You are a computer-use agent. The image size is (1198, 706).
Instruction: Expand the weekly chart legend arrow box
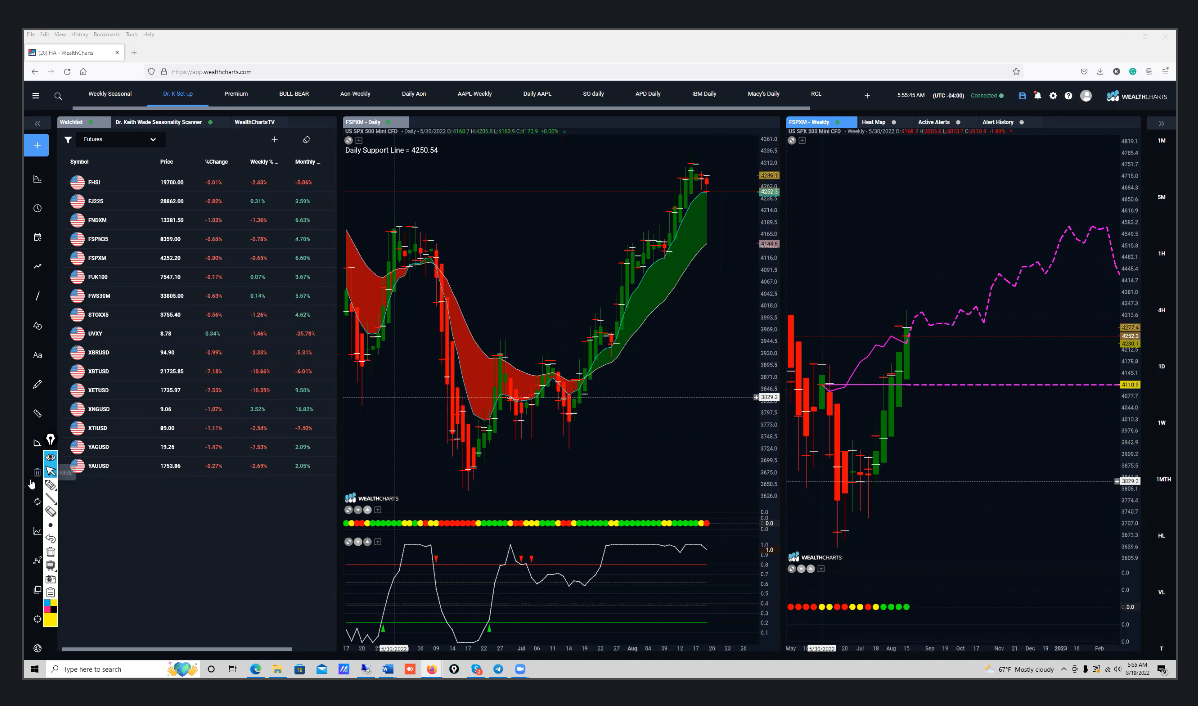point(801,141)
